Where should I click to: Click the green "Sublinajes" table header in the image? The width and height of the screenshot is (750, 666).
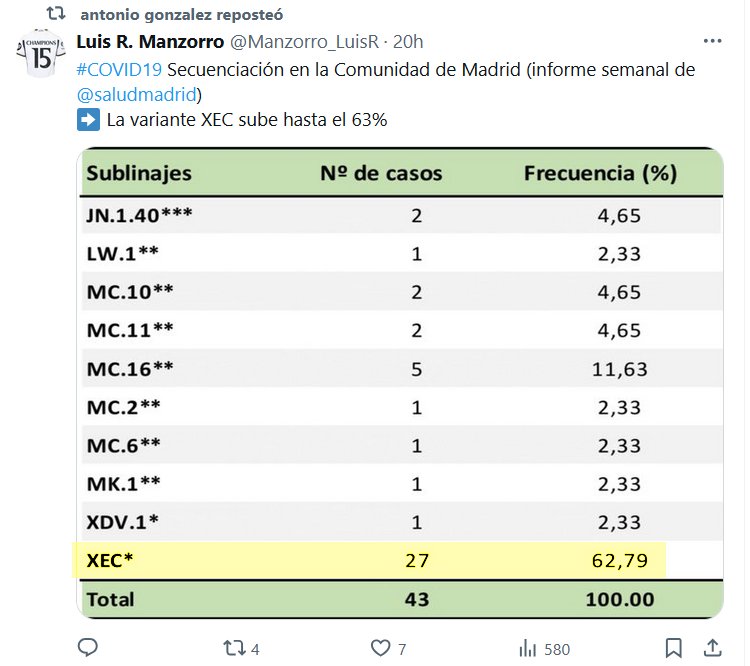[139, 173]
